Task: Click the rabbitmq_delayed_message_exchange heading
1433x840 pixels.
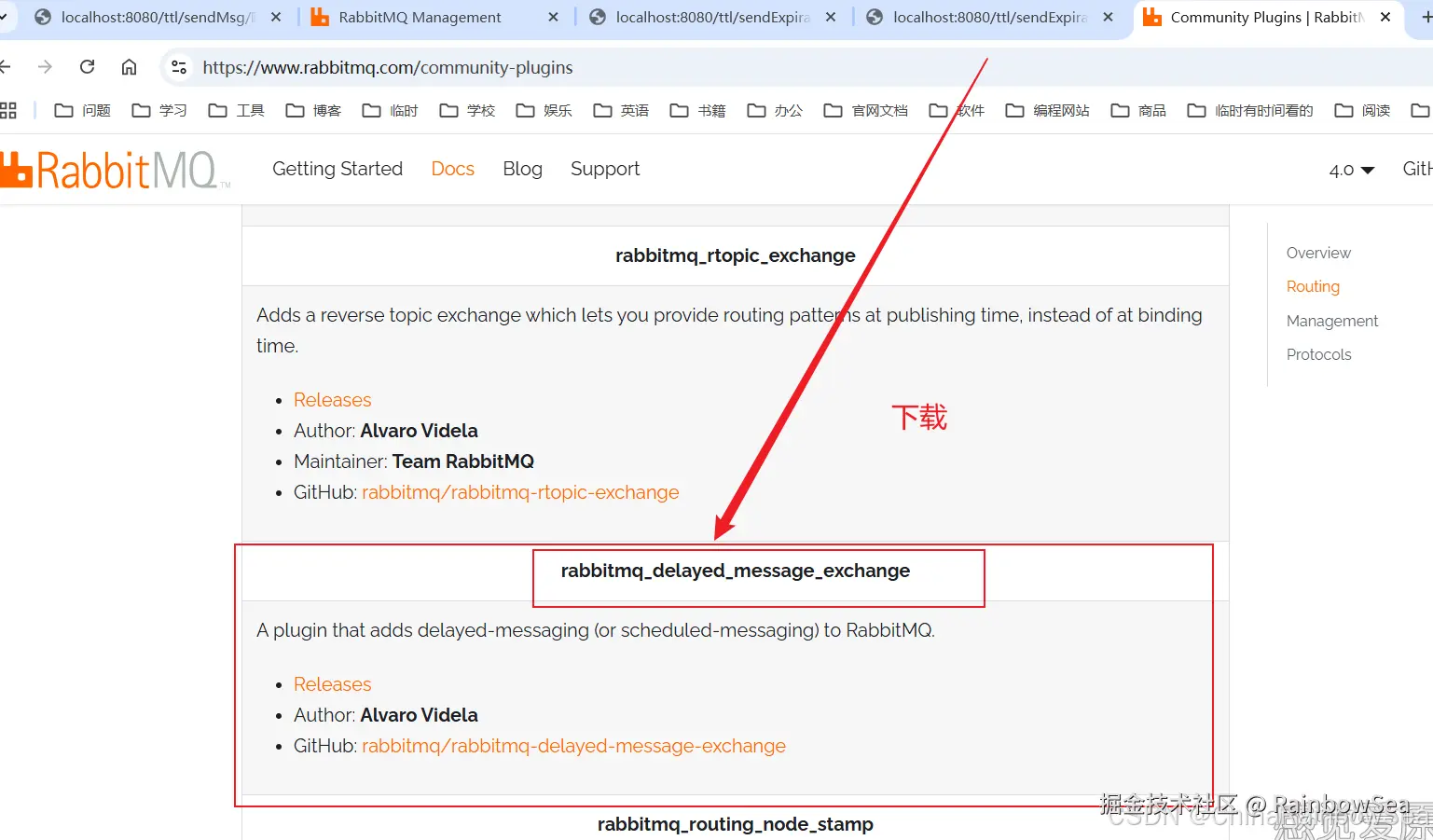Action: 736,571
